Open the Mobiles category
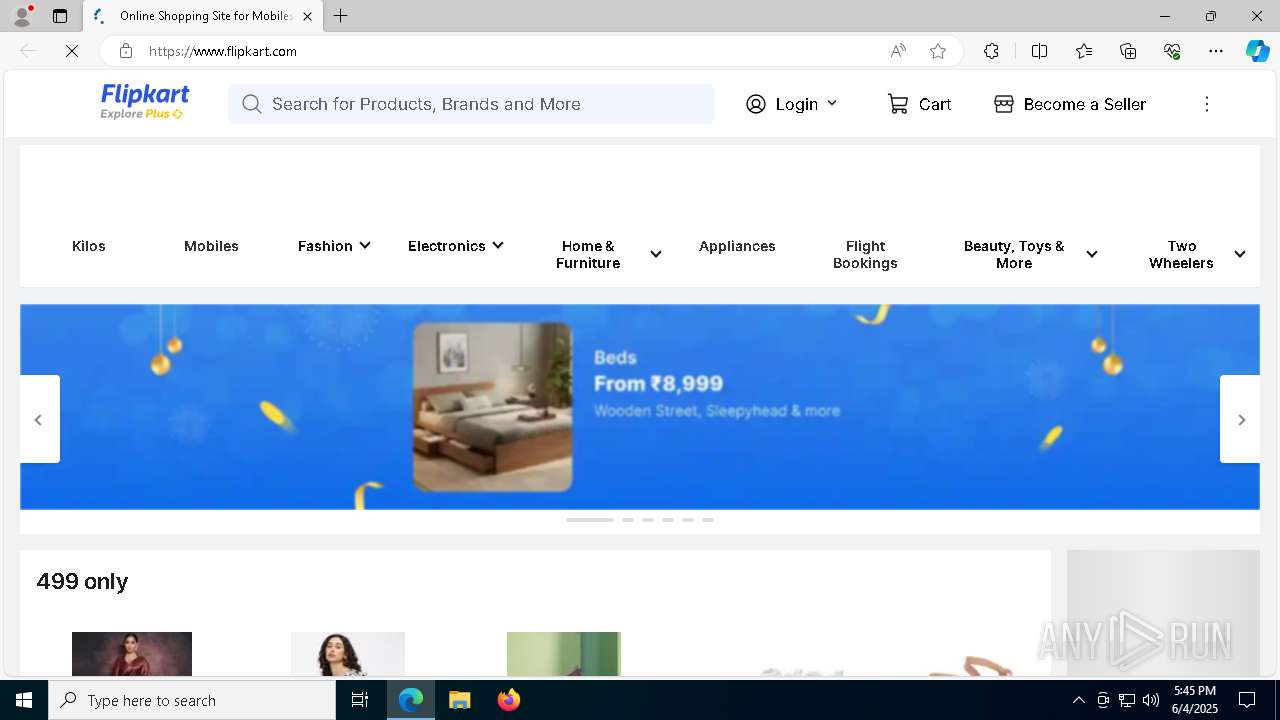 point(211,246)
